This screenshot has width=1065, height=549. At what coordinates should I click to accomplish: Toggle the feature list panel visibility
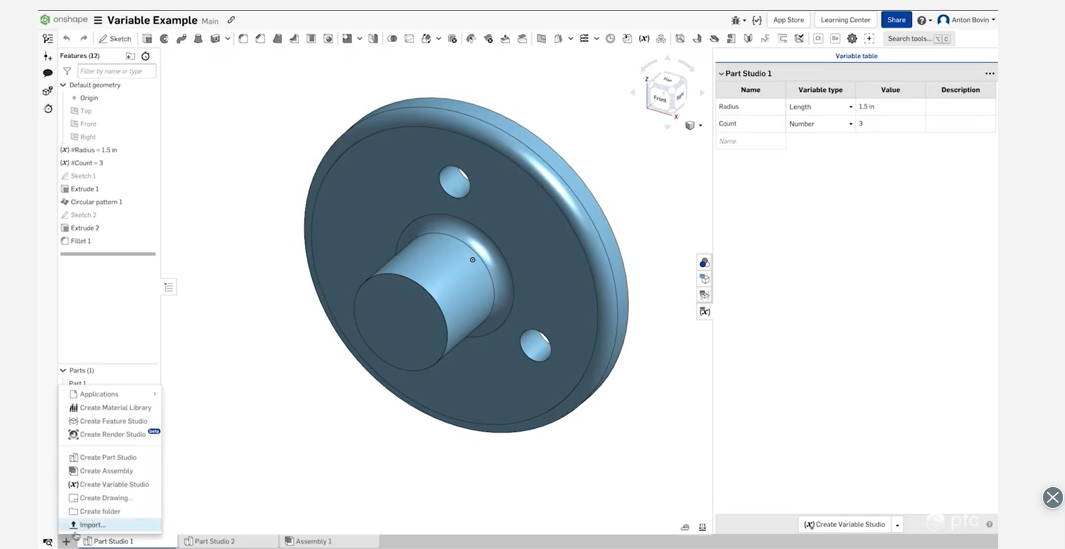[x=168, y=287]
